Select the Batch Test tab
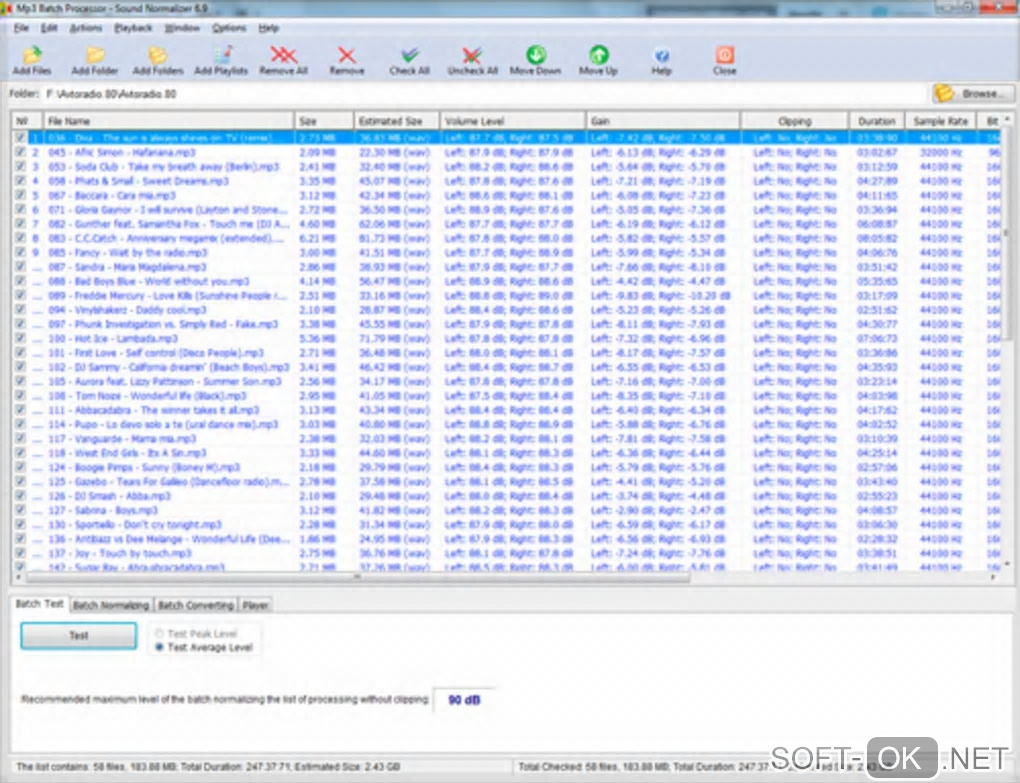This screenshot has width=1020, height=783. (x=40, y=604)
